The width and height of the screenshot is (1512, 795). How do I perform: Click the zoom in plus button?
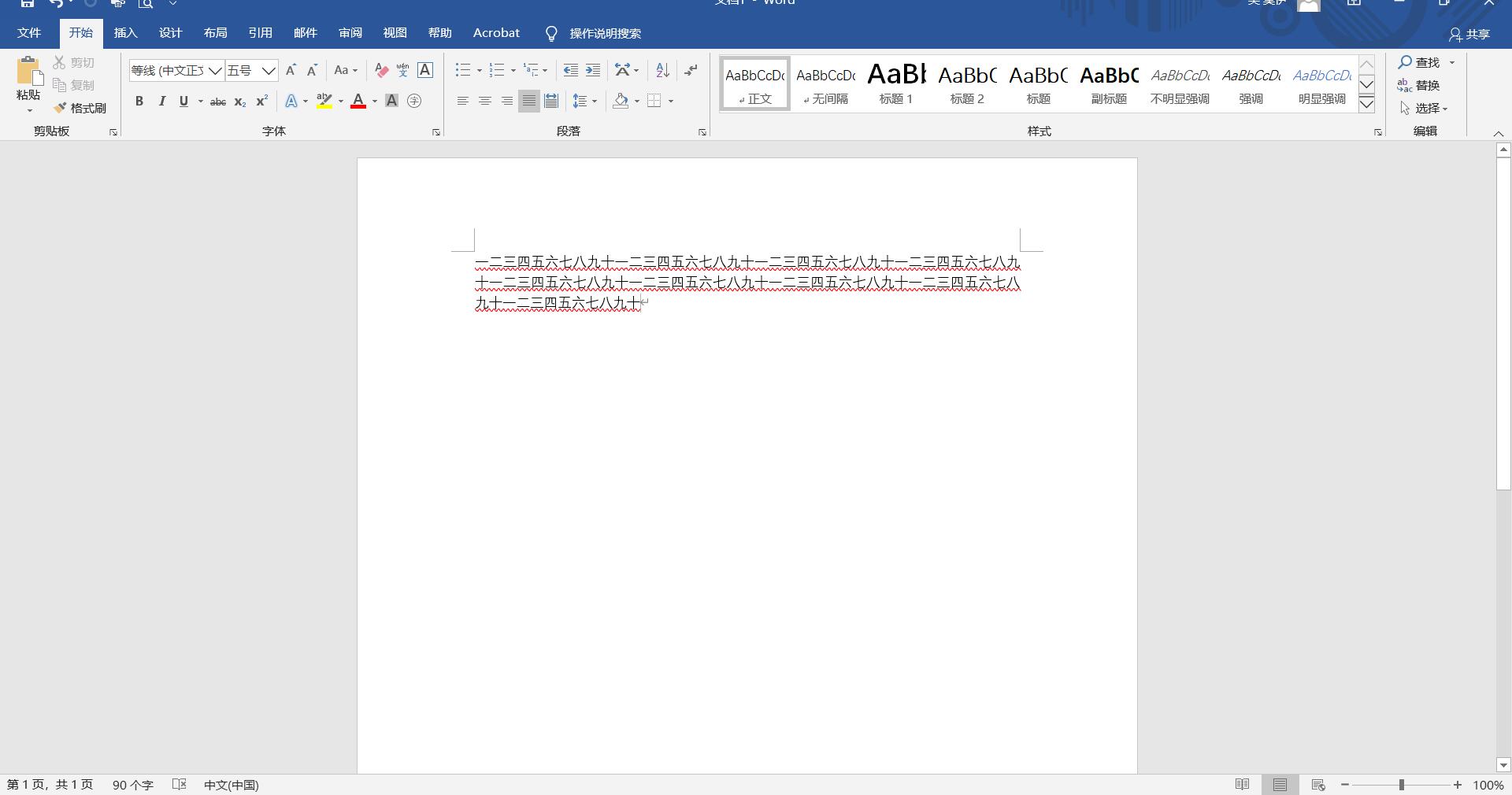1458,785
